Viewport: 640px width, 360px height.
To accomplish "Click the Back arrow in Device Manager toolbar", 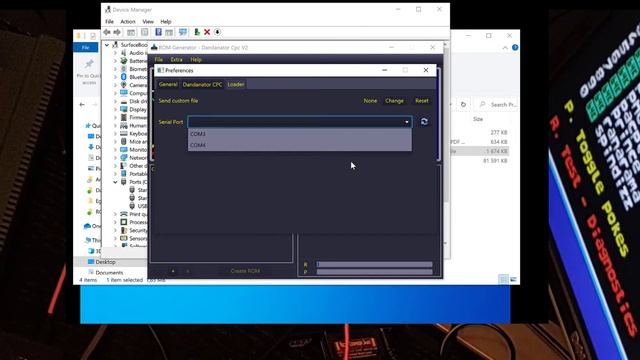I will [x=107, y=32].
